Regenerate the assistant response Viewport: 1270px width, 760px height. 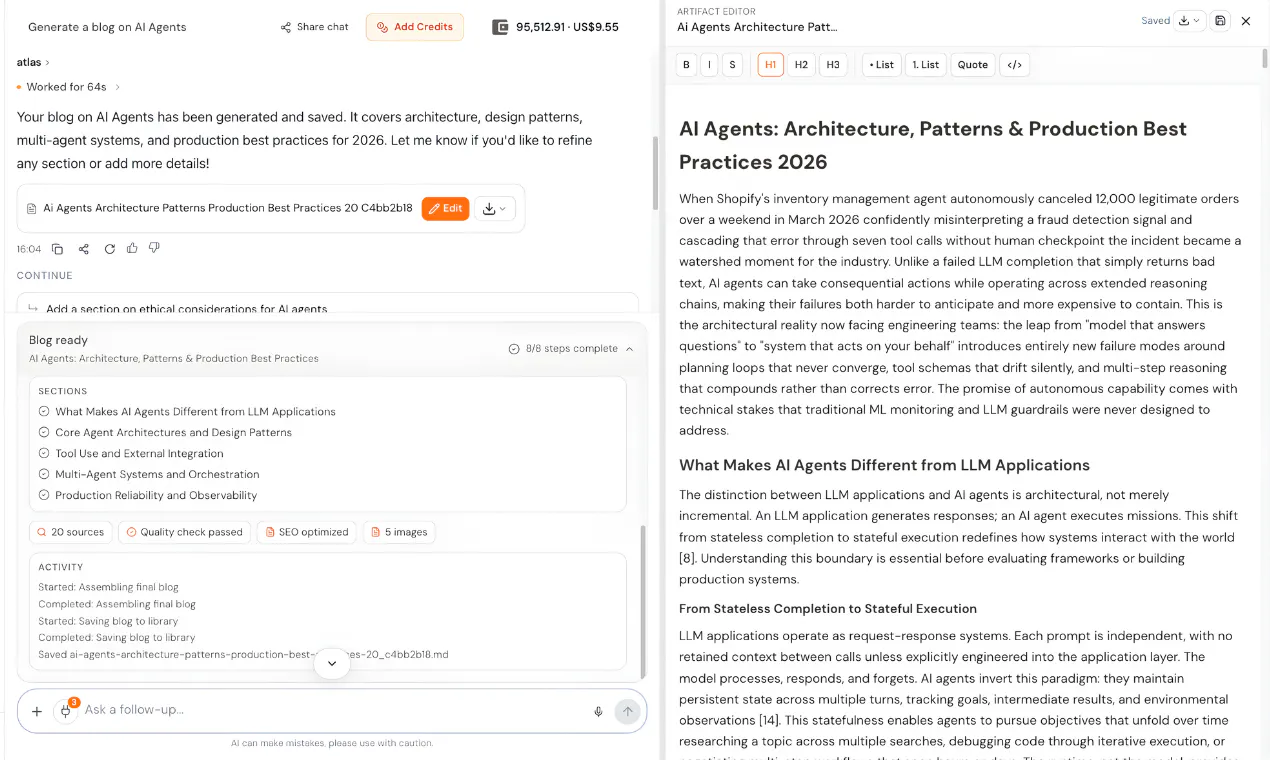[x=109, y=249]
